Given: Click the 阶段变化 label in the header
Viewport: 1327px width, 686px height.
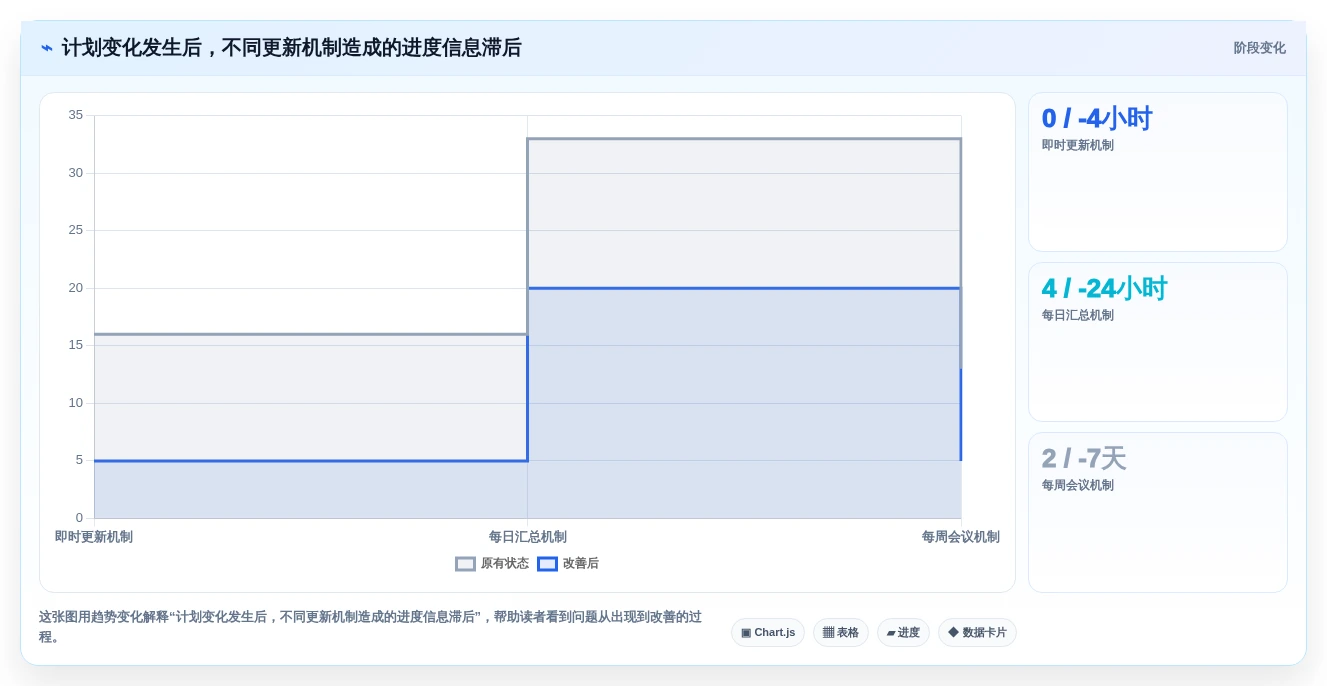Looking at the screenshot, I should (x=1259, y=48).
